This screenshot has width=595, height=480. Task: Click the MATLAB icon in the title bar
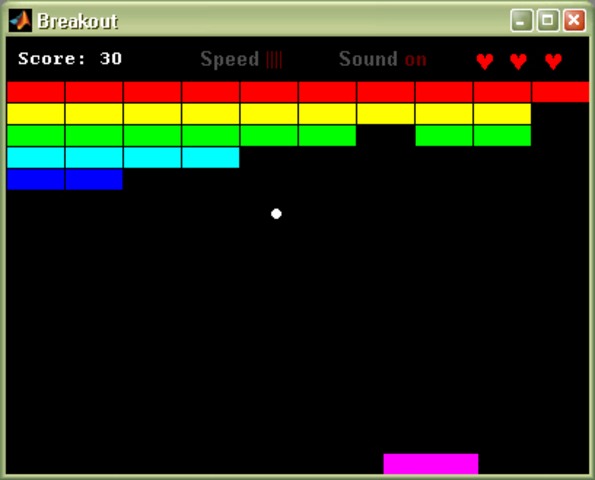pos(20,20)
